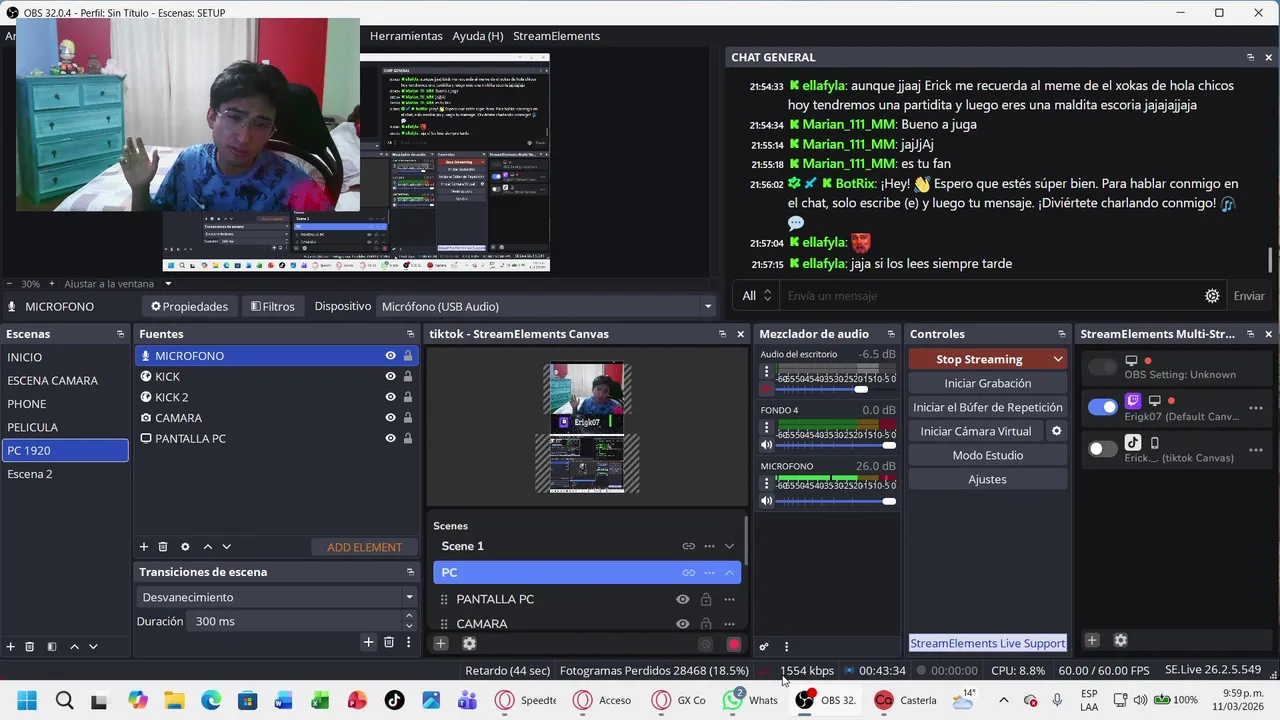The height and width of the screenshot is (720, 1280).
Task: Open the StreamElements menu
Action: pos(556,36)
